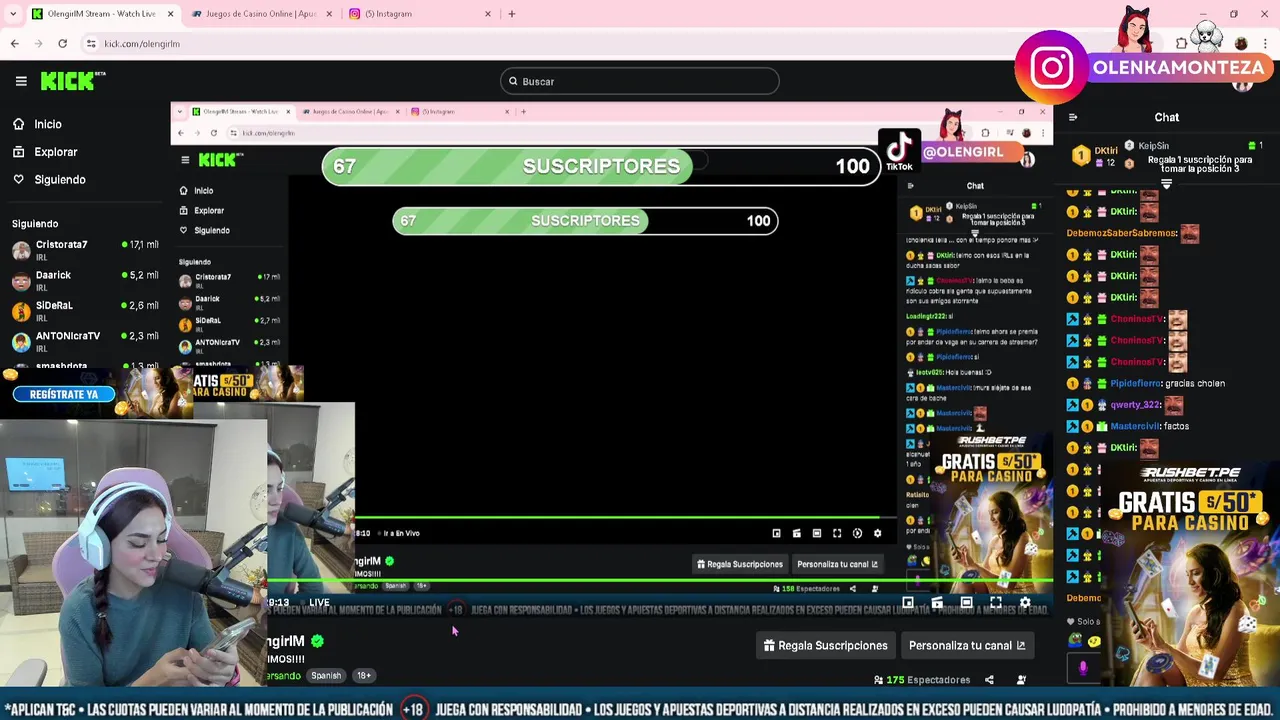The height and width of the screenshot is (720, 1280).
Task: Open ANTONicraTV channel in outer sidebar
Action: pyautogui.click(x=85, y=340)
